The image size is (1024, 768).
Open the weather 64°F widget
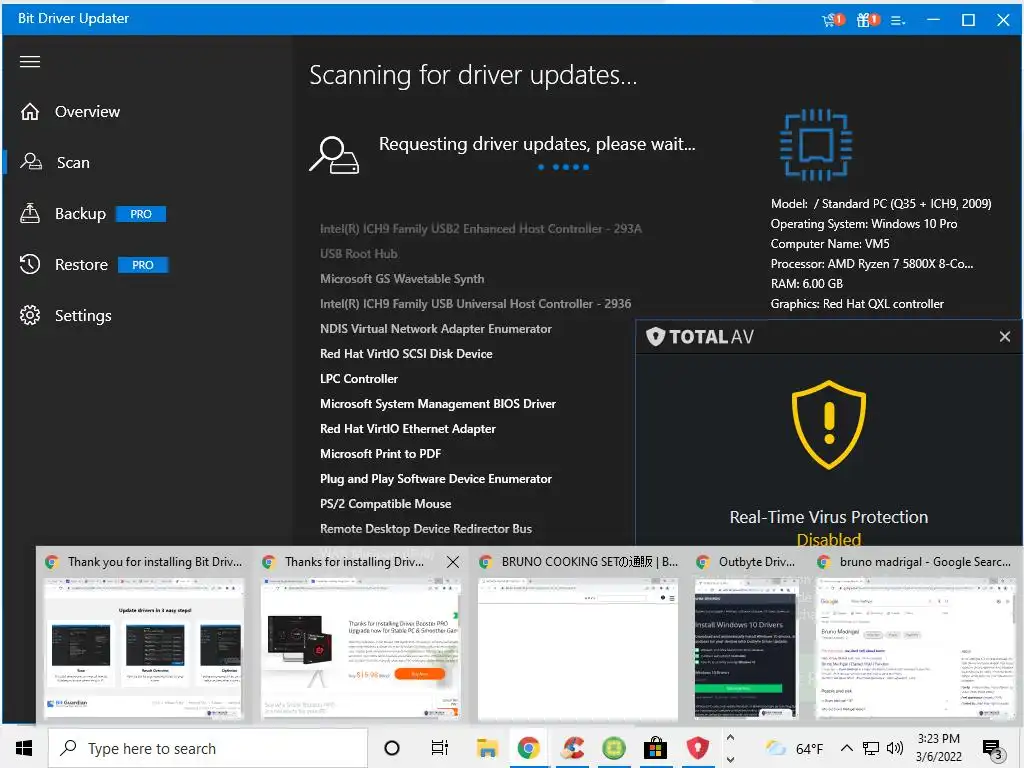[x=795, y=748]
